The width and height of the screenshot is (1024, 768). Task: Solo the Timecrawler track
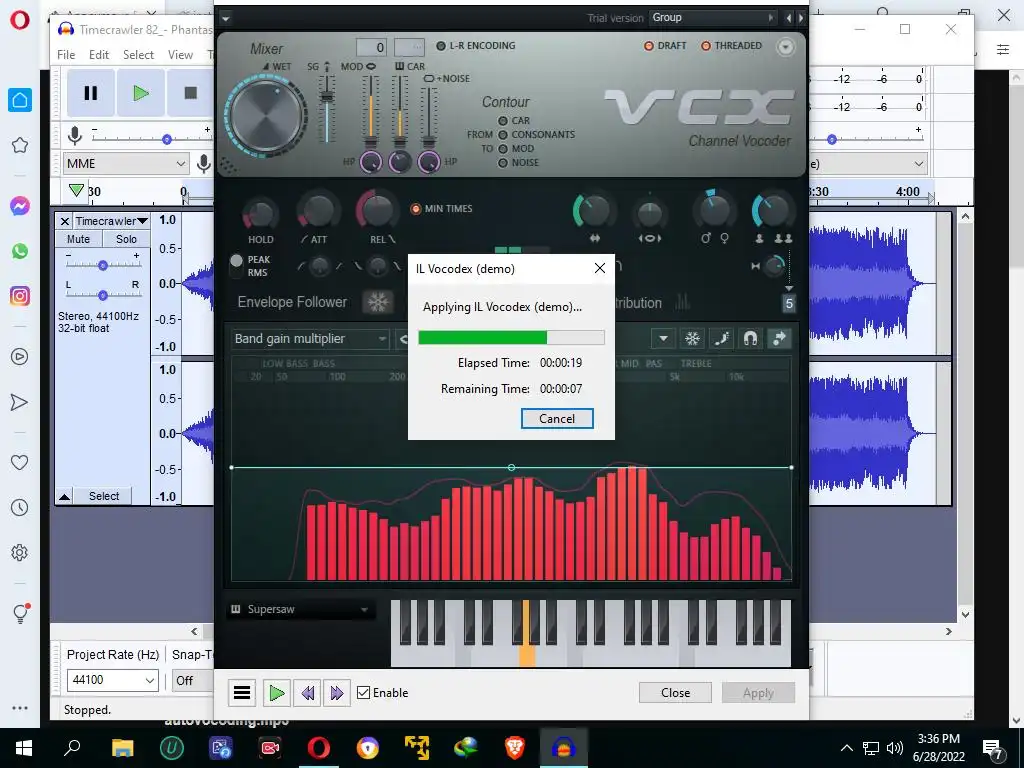pyautogui.click(x=126, y=239)
